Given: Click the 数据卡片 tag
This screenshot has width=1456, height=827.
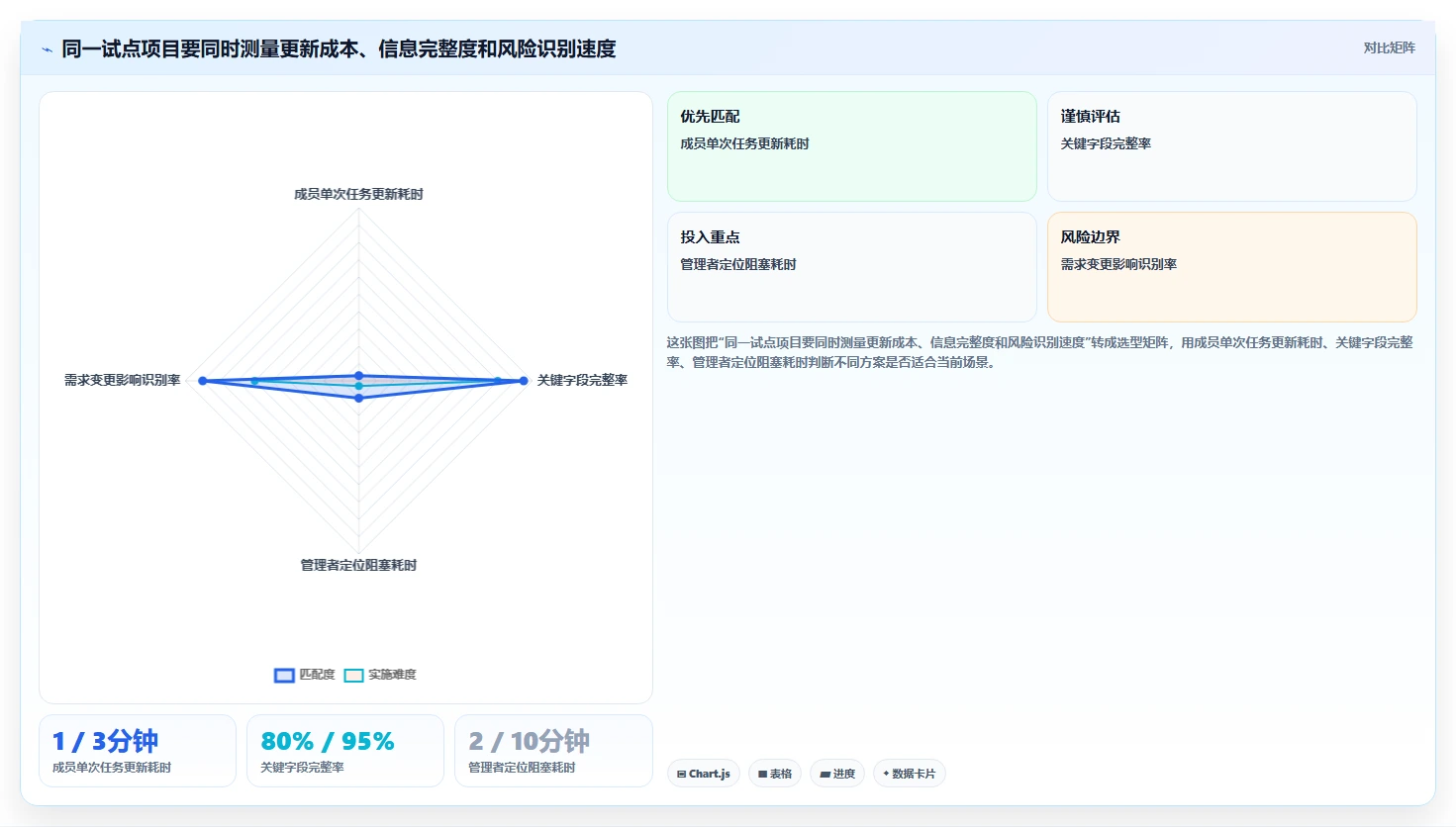Looking at the screenshot, I should [909, 774].
